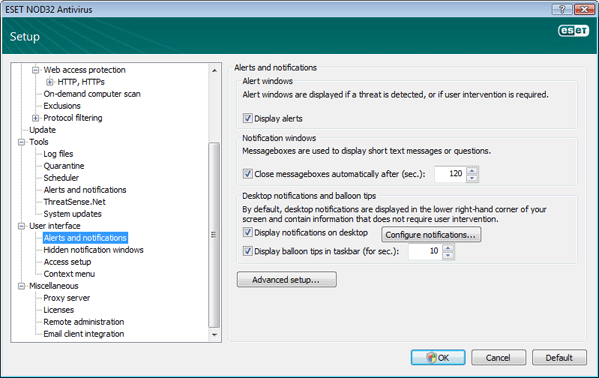
Task: Open Hidden notification windows settings
Action: tap(94, 250)
